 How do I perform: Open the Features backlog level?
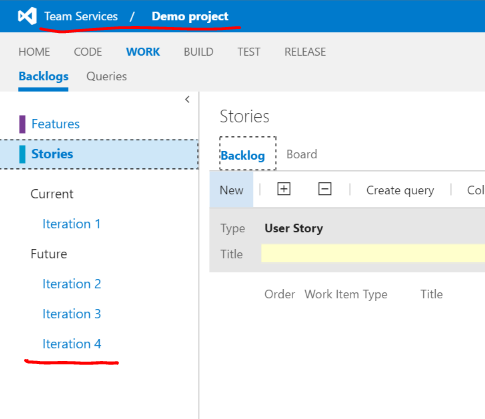55,124
